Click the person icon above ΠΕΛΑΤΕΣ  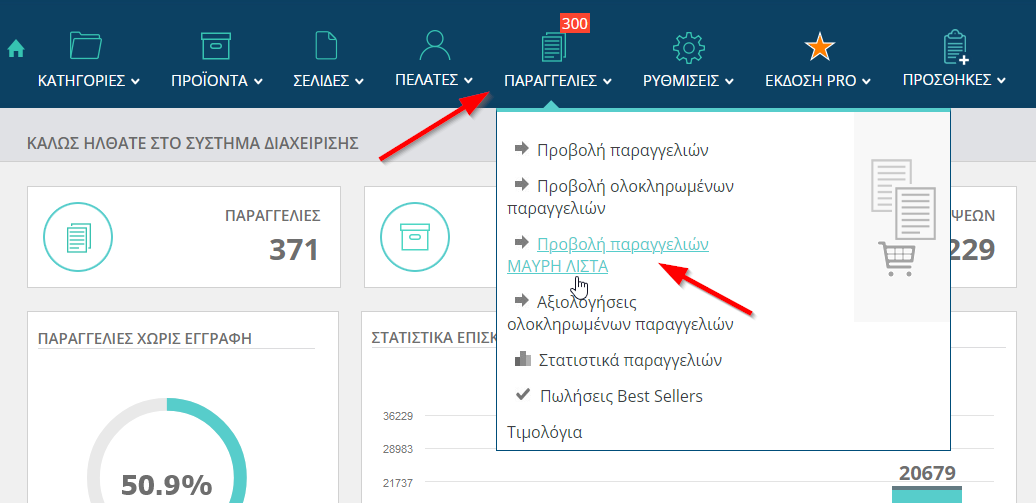point(434,45)
